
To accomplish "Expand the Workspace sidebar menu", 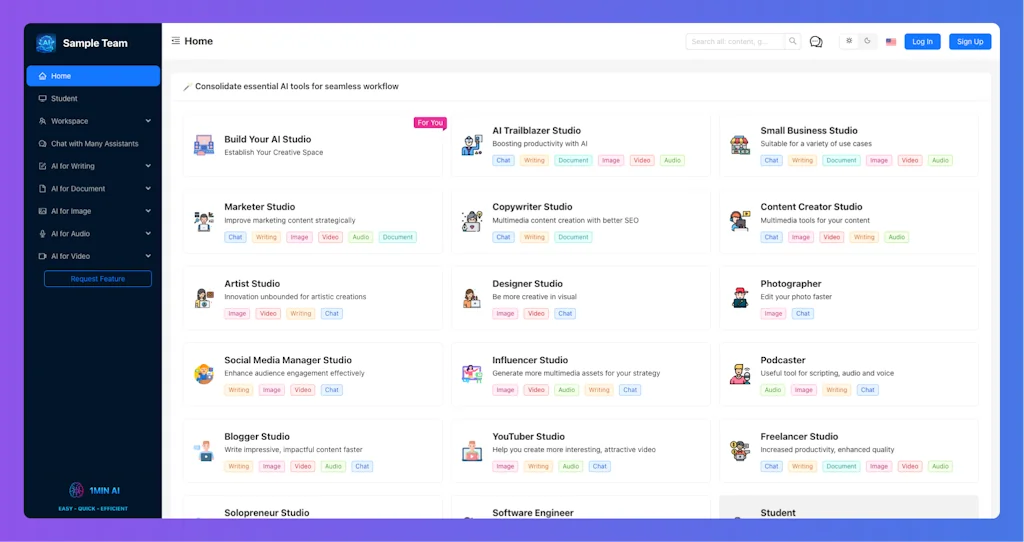I will 93,121.
